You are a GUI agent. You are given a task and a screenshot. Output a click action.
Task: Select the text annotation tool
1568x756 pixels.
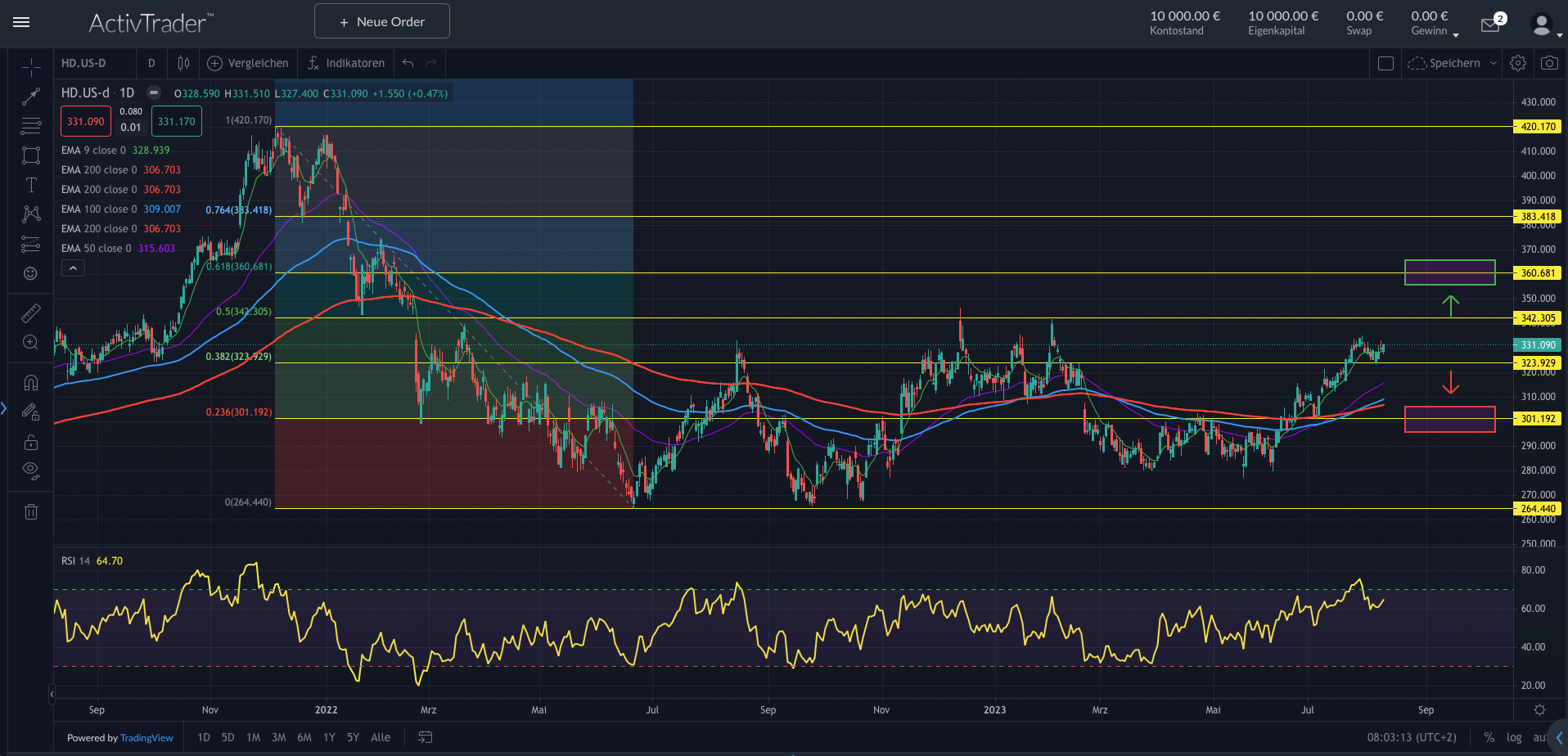coord(30,184)
